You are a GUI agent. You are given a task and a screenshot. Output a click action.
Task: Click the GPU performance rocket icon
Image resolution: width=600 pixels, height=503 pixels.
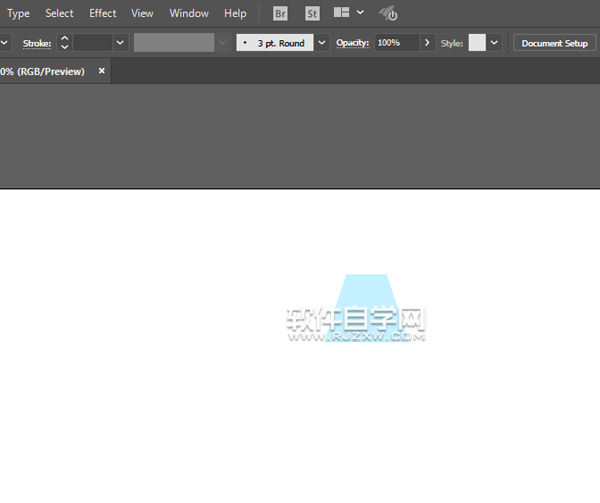pos(388,14)
